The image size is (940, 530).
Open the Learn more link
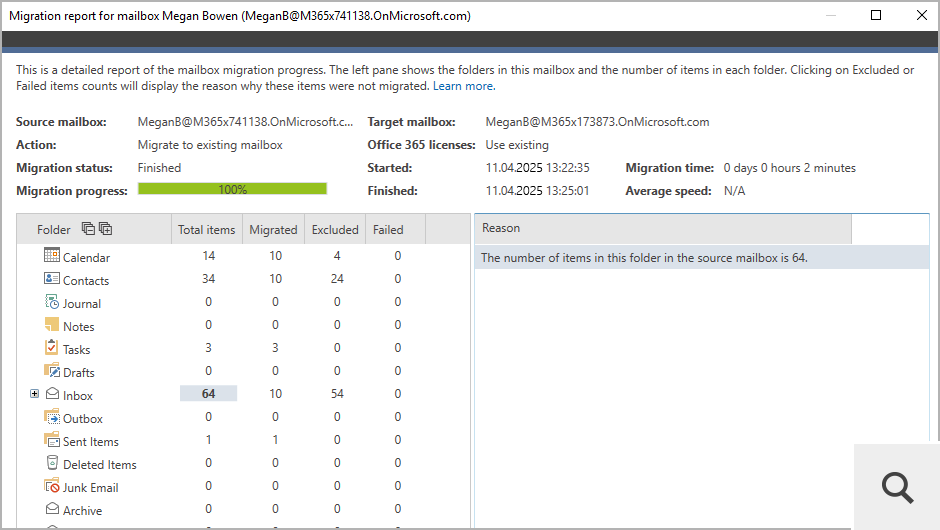[x=463, y=86]
